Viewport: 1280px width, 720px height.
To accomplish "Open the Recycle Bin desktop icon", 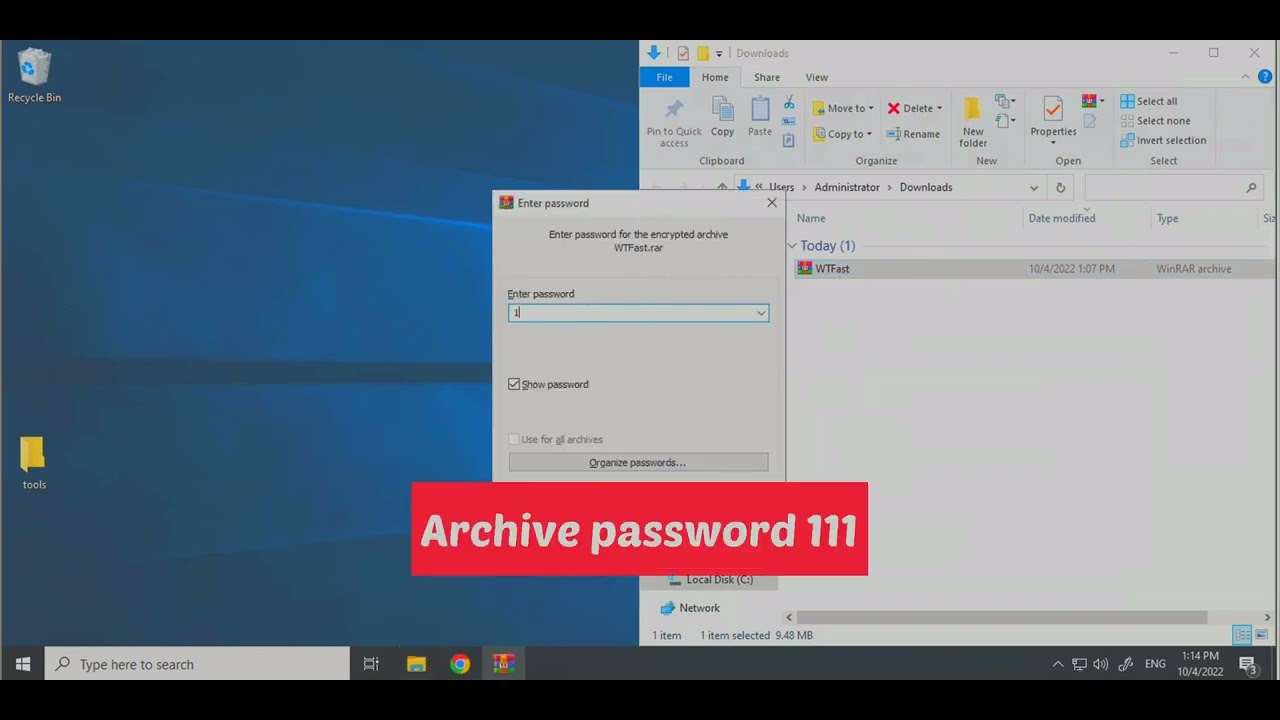I will (34, 76).
